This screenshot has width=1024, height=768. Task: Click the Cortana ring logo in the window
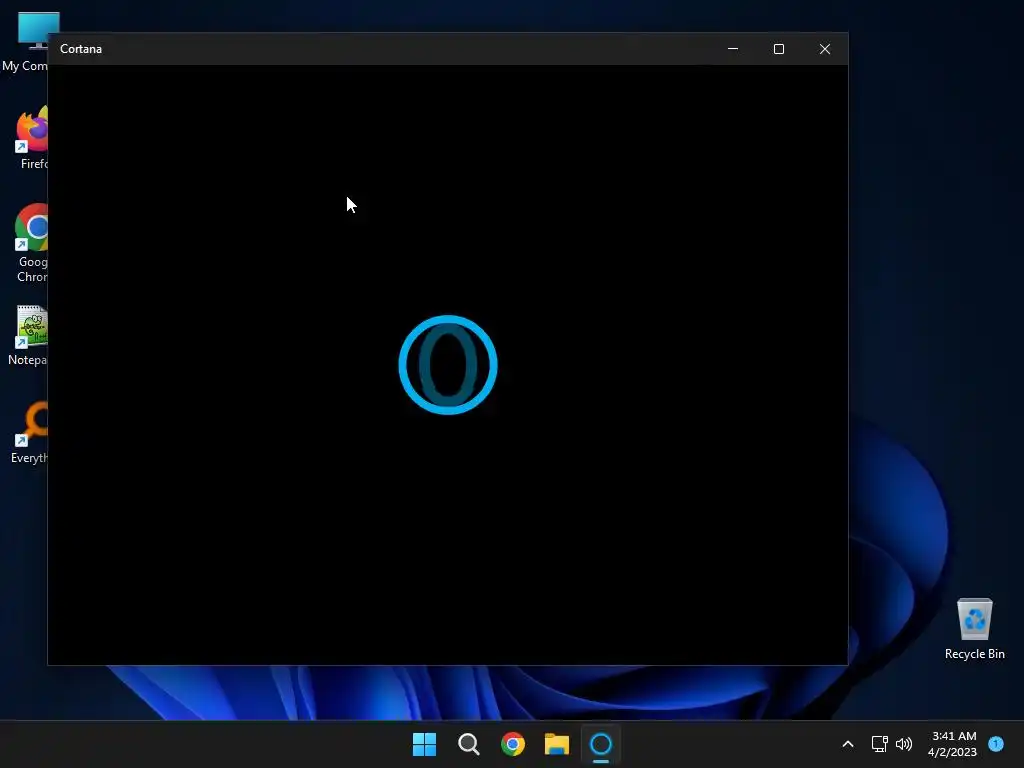click(448, 364)
